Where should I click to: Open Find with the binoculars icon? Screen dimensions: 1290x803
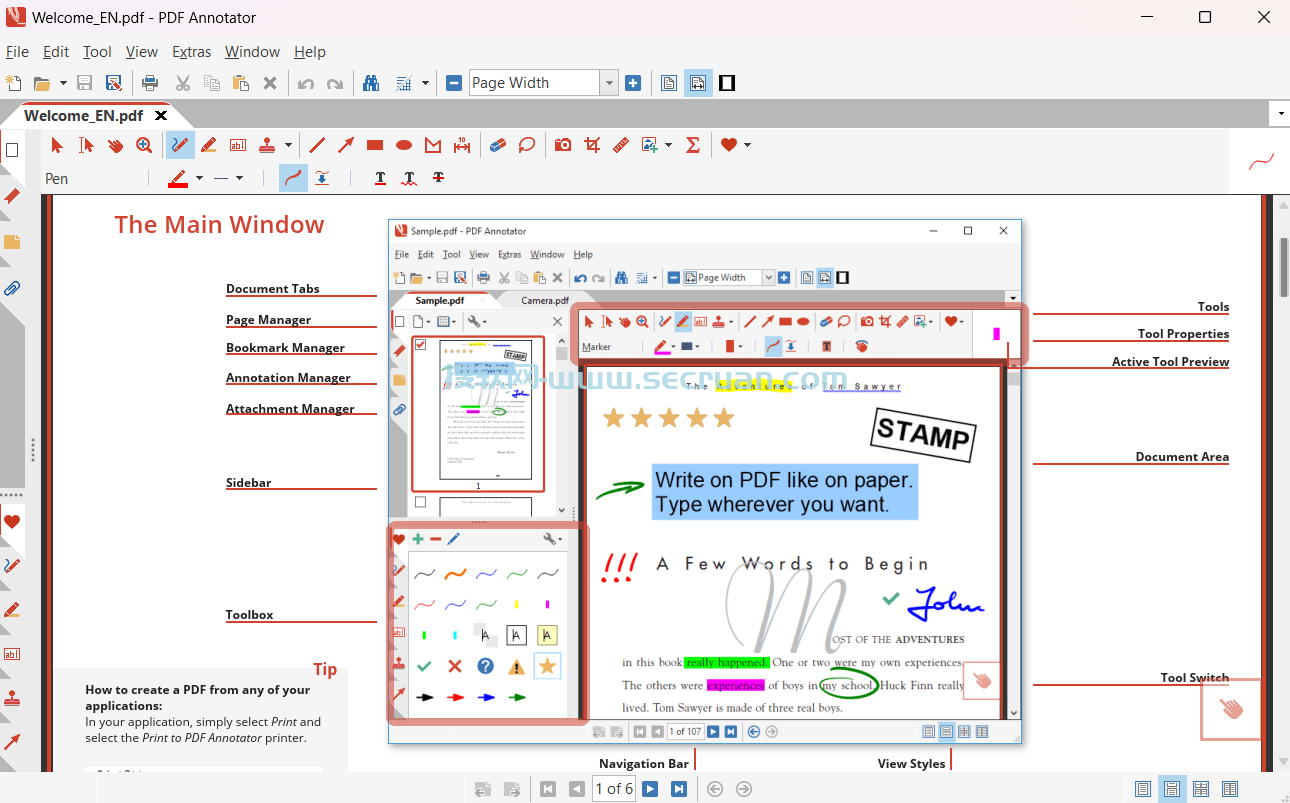(x=371, y=83)
